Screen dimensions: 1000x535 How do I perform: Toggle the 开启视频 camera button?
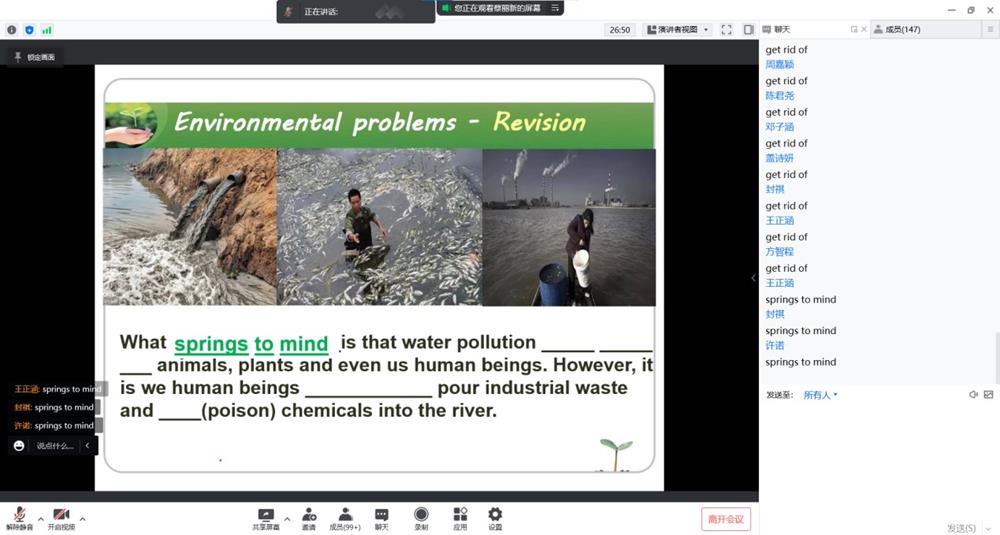[x=61, y=517]
